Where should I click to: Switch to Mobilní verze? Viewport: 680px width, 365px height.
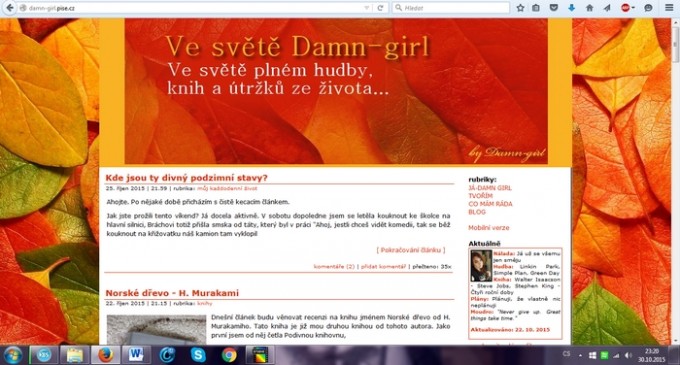[489, 228]
